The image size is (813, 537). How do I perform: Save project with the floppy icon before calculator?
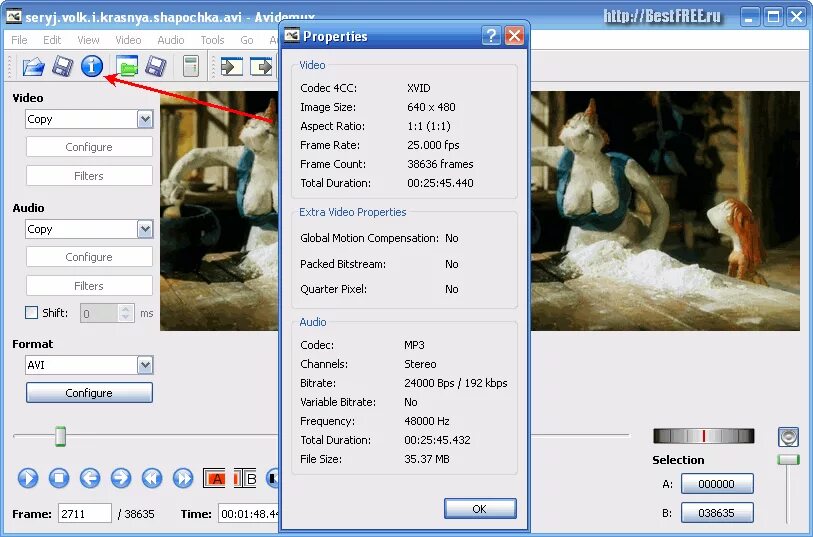click(x=156, y=66)
